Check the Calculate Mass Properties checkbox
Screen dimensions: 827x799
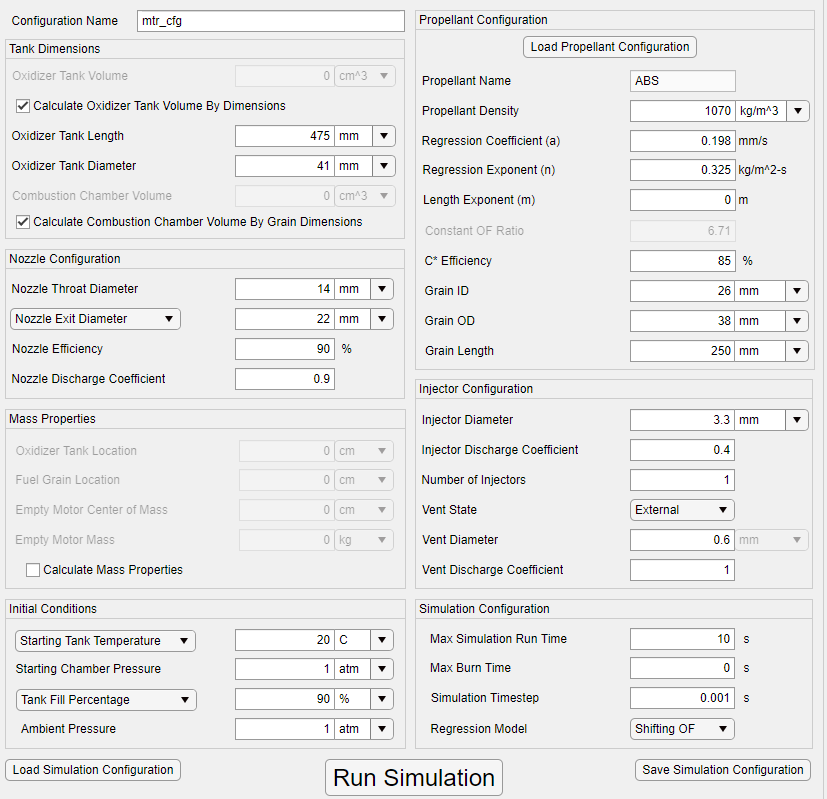[33, 570]
